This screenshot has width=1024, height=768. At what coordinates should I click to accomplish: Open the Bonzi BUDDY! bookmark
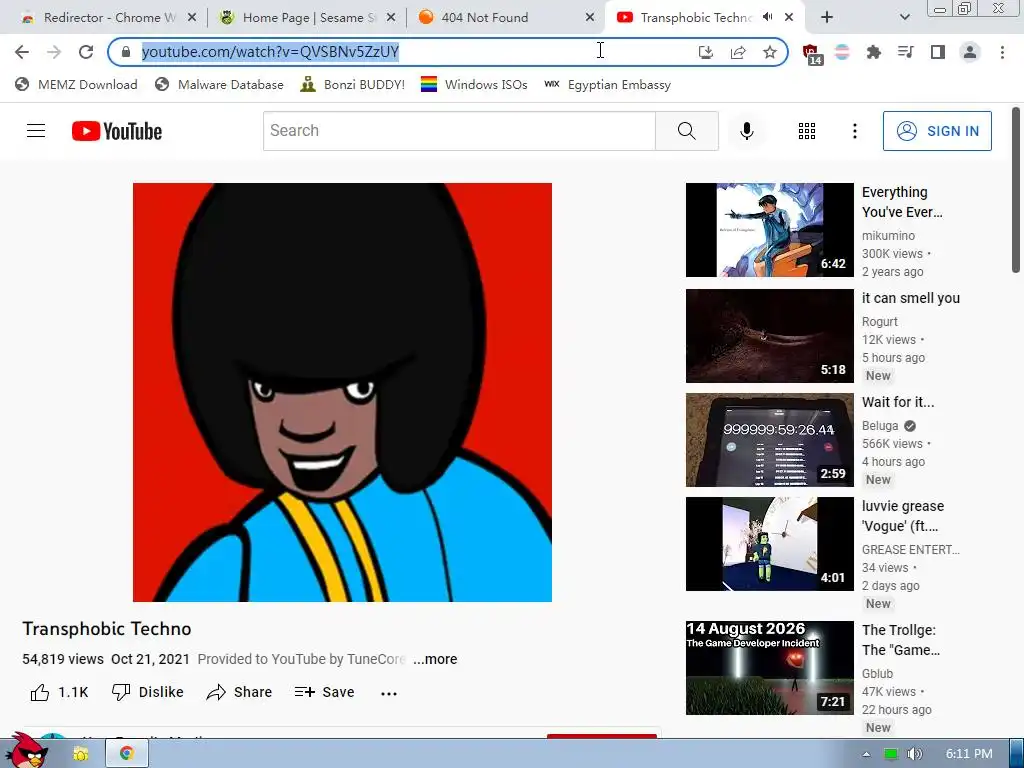tap(353, 85)
